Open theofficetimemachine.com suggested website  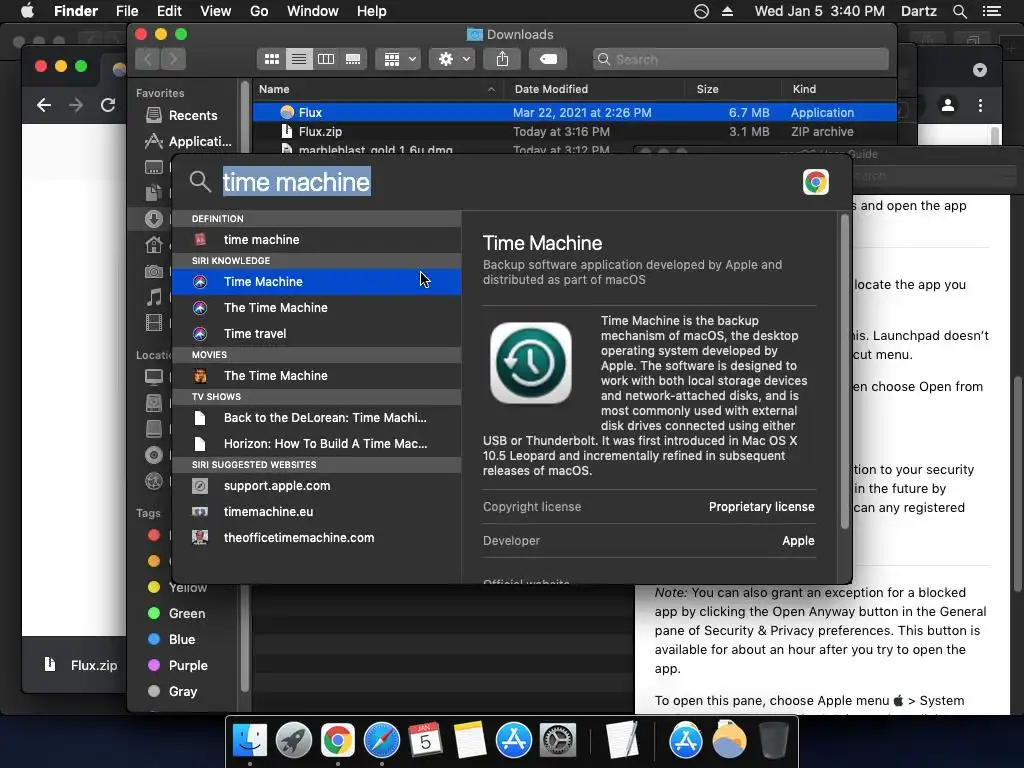[x=317, y=538]
